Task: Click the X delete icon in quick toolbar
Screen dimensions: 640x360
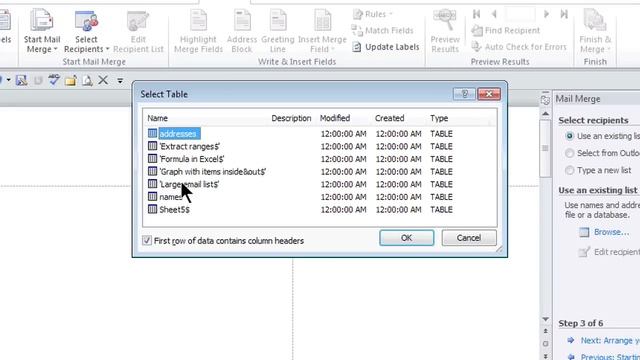Action: coord(103,80)
